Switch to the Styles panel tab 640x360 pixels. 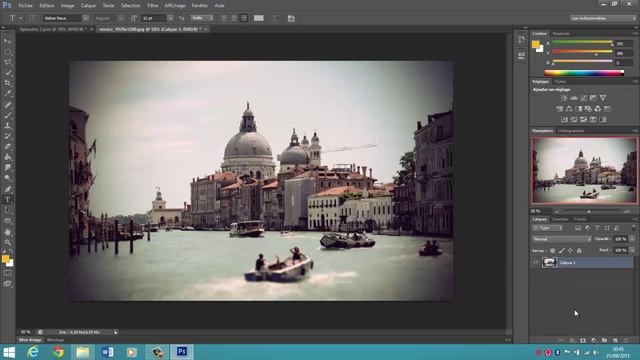pyautogui.click(x=560, y=82)
